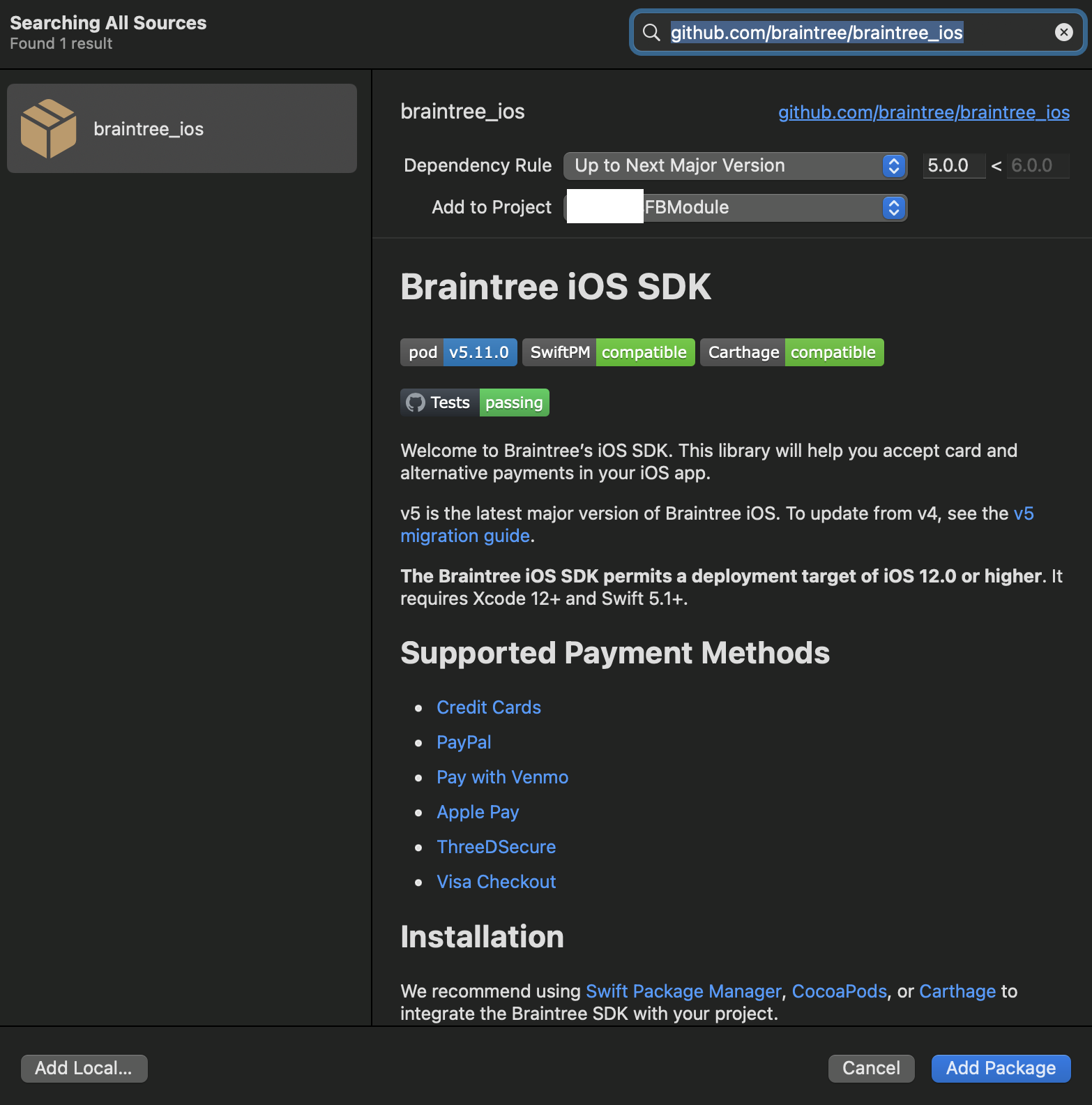Clear the search field with X button
The height and width of the screenshot is (1105, 1092).
pyautogui.click(x=1063, y=32)
